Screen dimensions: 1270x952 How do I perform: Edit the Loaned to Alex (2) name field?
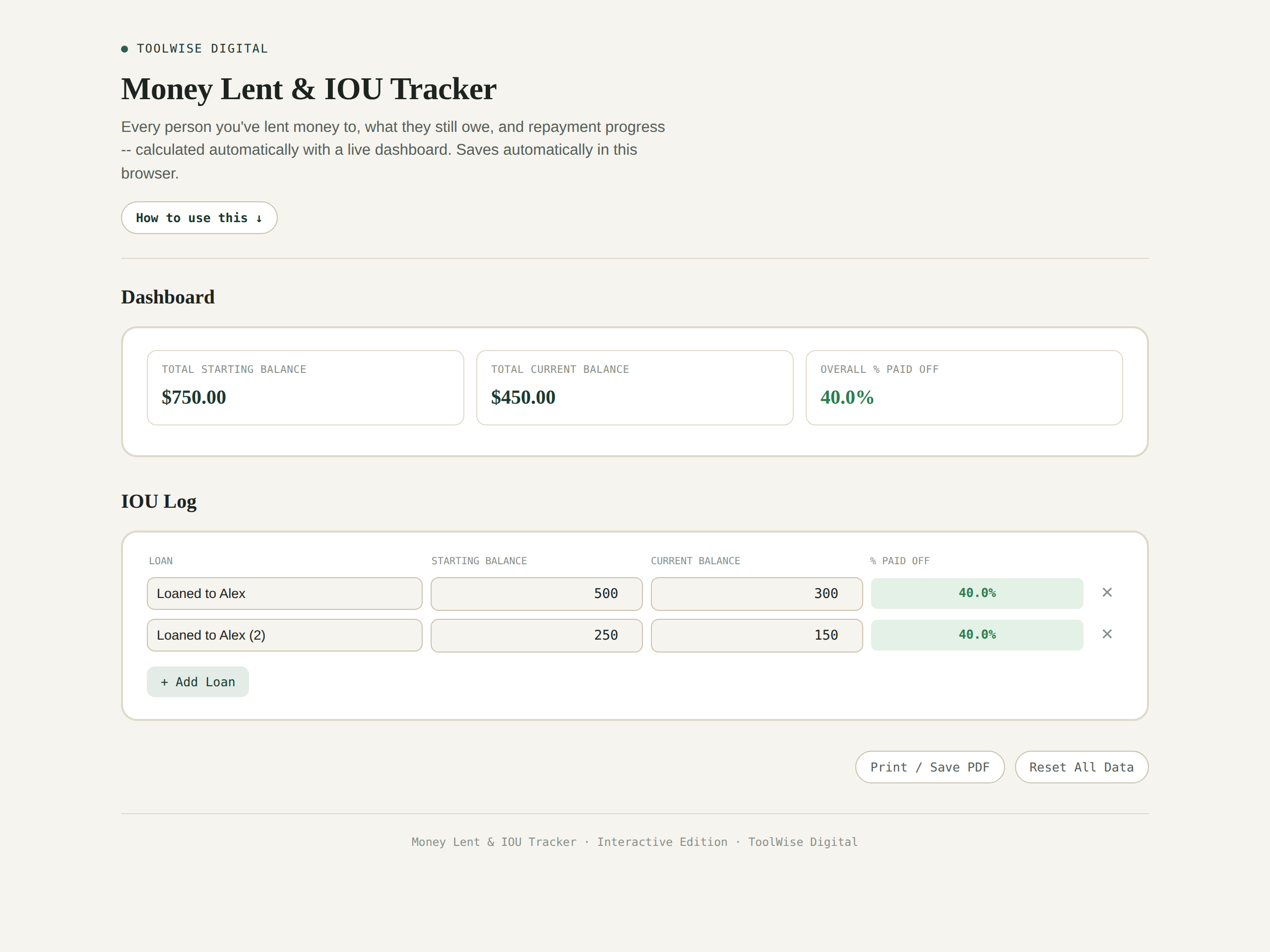(284, 635)
